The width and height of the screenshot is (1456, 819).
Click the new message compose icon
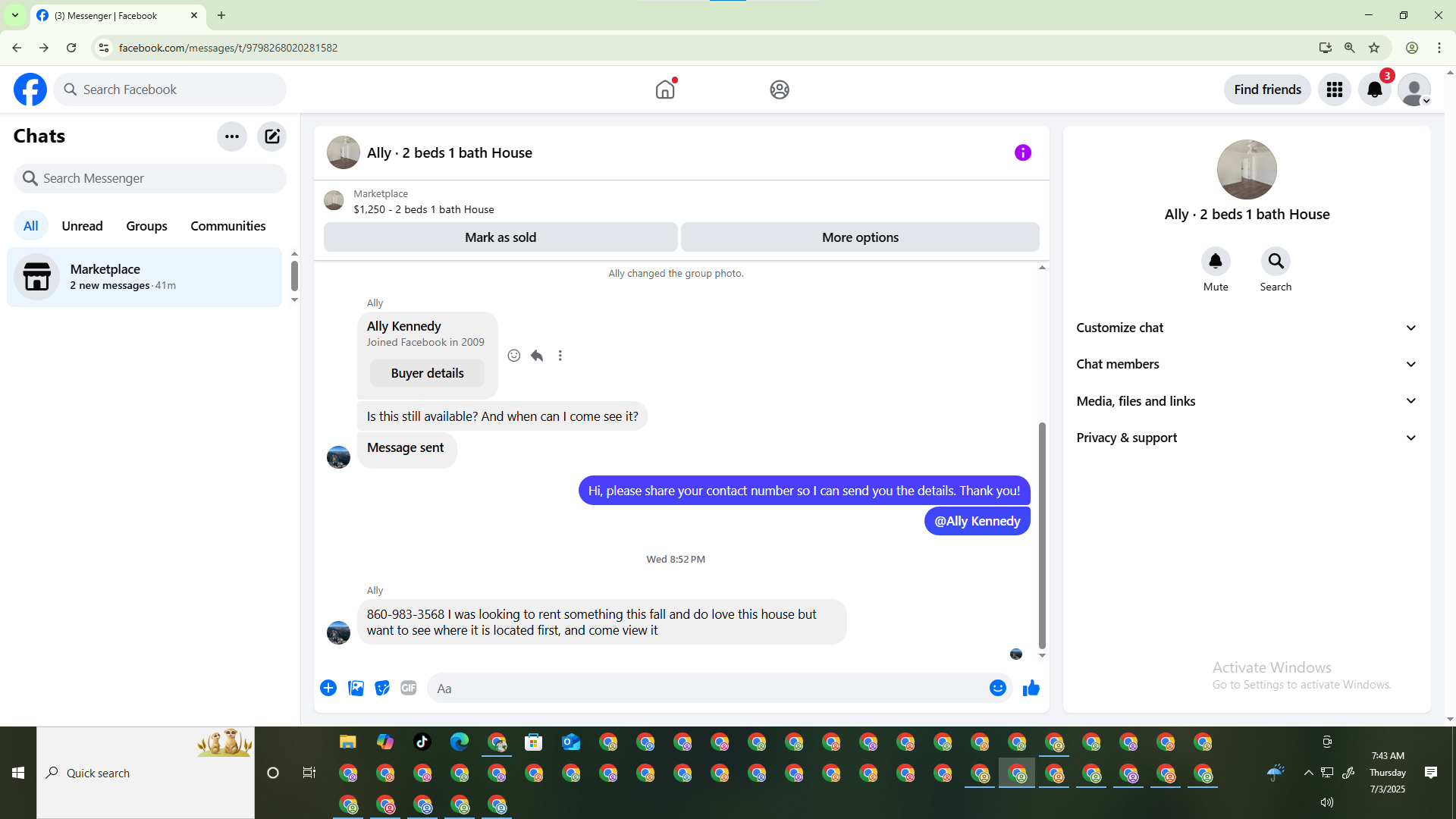(271, 136)
